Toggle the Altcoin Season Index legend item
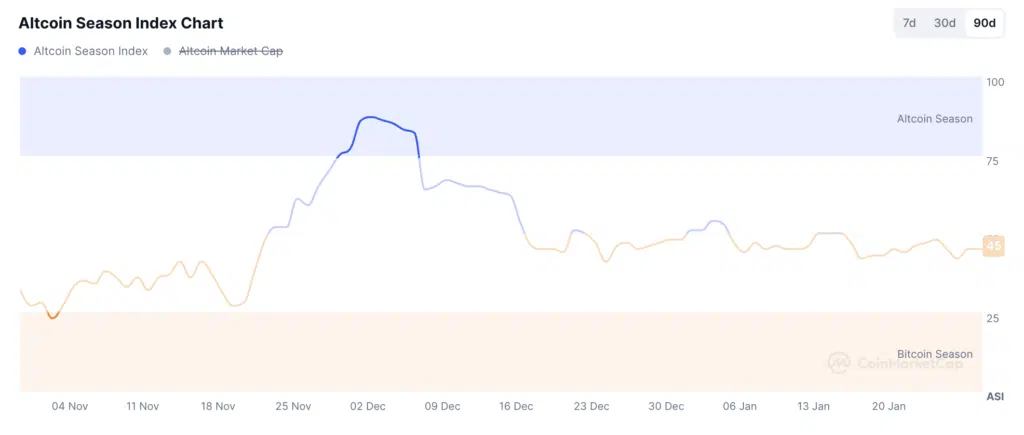1024x435 pixels. click(x=90, y=51)
